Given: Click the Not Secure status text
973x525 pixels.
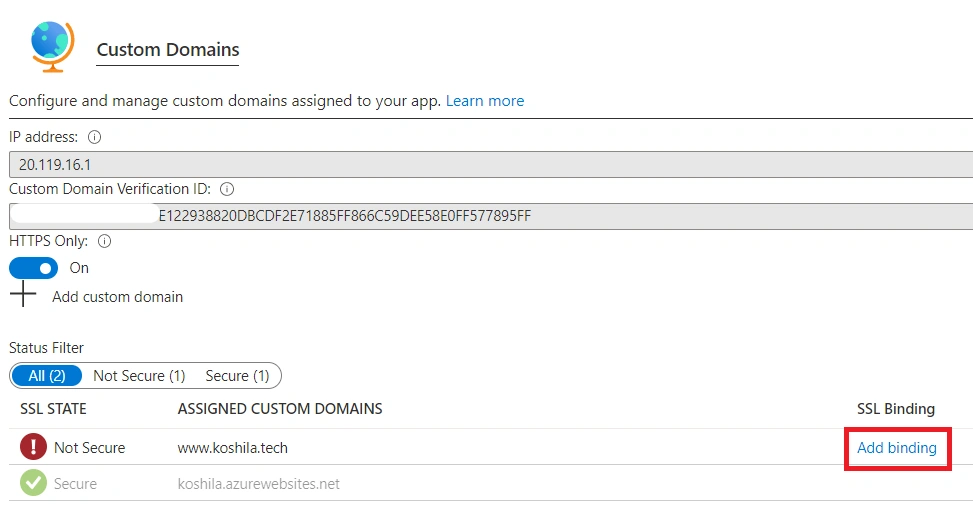Looking at the screenshot, I should click(89, 447).
